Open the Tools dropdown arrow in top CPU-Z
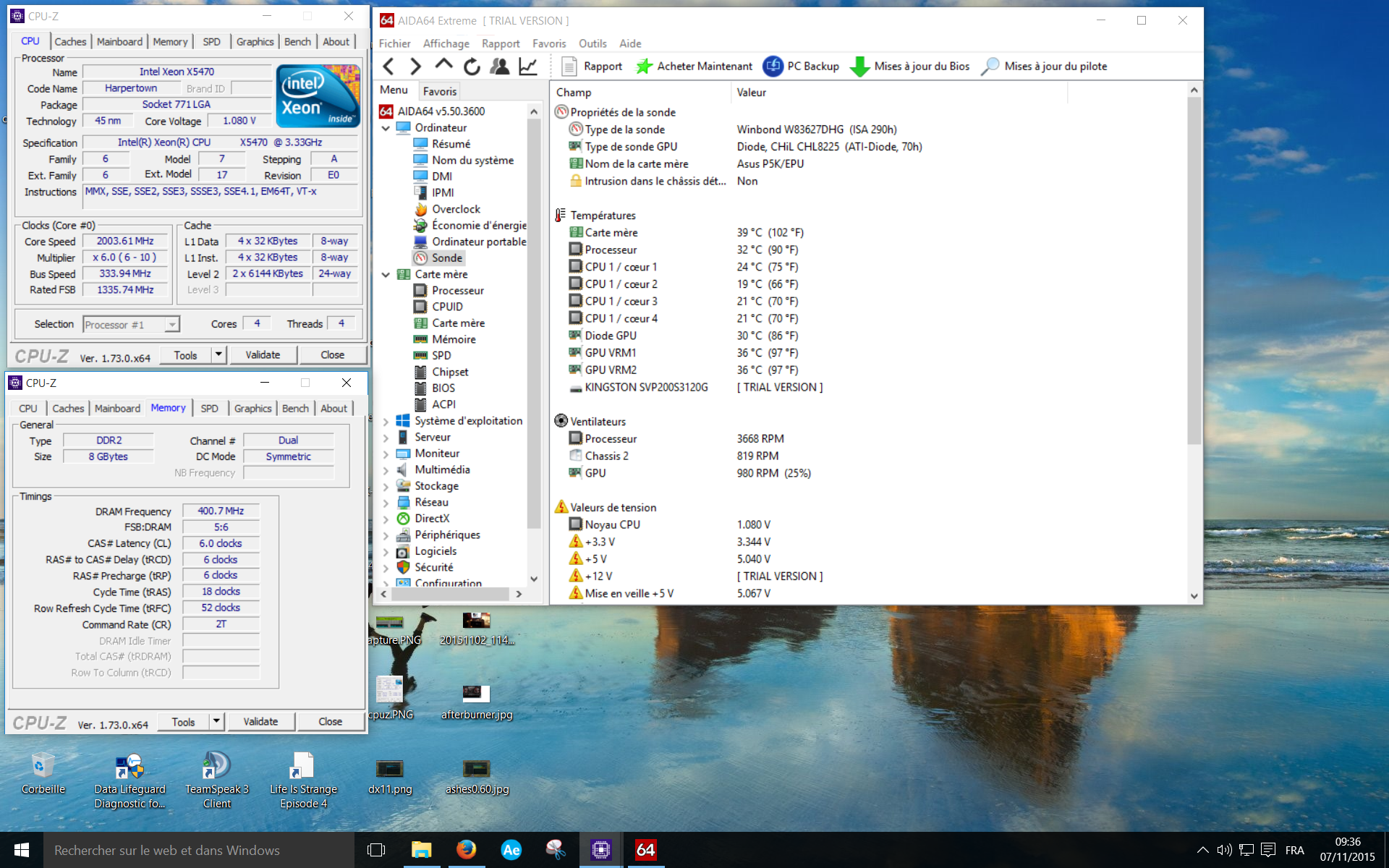 218,354
